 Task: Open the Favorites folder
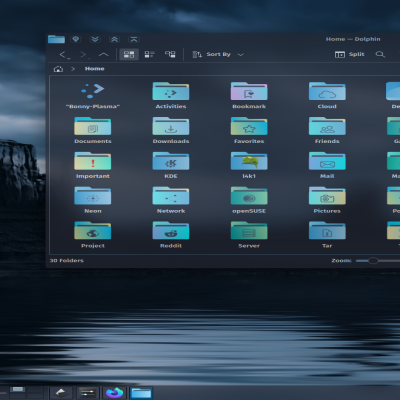click(x=249, y=126)
